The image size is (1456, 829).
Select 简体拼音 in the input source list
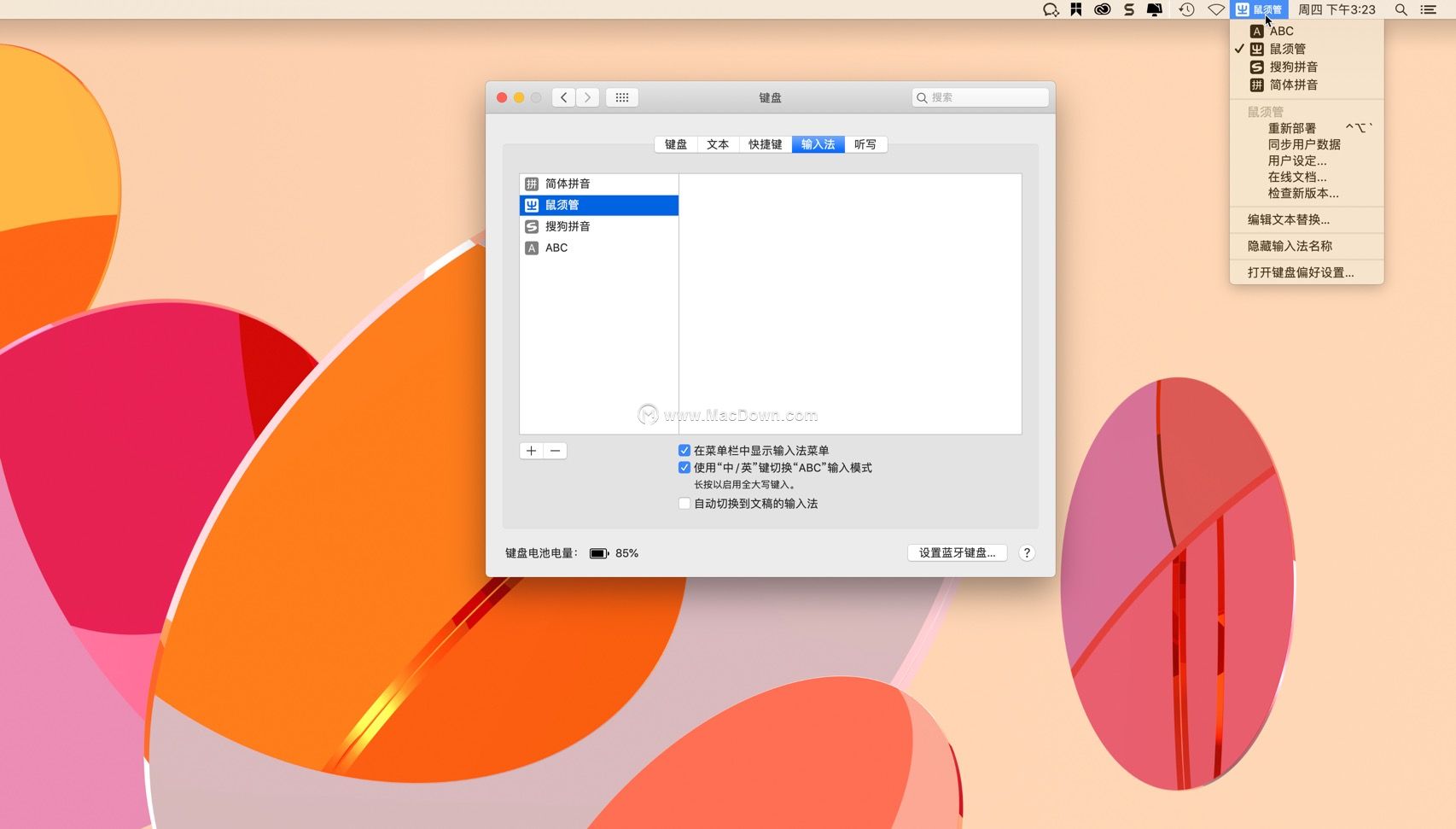pos(568,184)
